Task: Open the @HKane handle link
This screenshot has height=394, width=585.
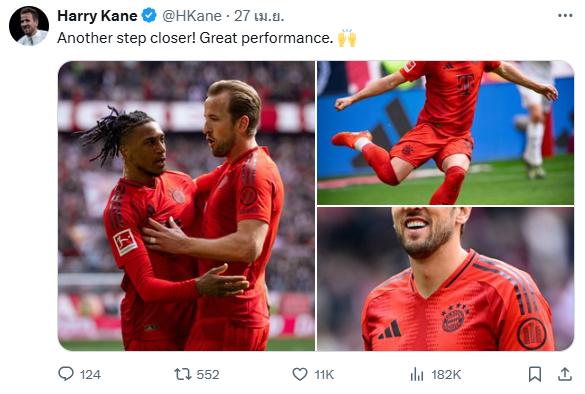Action: pyautogui.click(x=192, y=16)
